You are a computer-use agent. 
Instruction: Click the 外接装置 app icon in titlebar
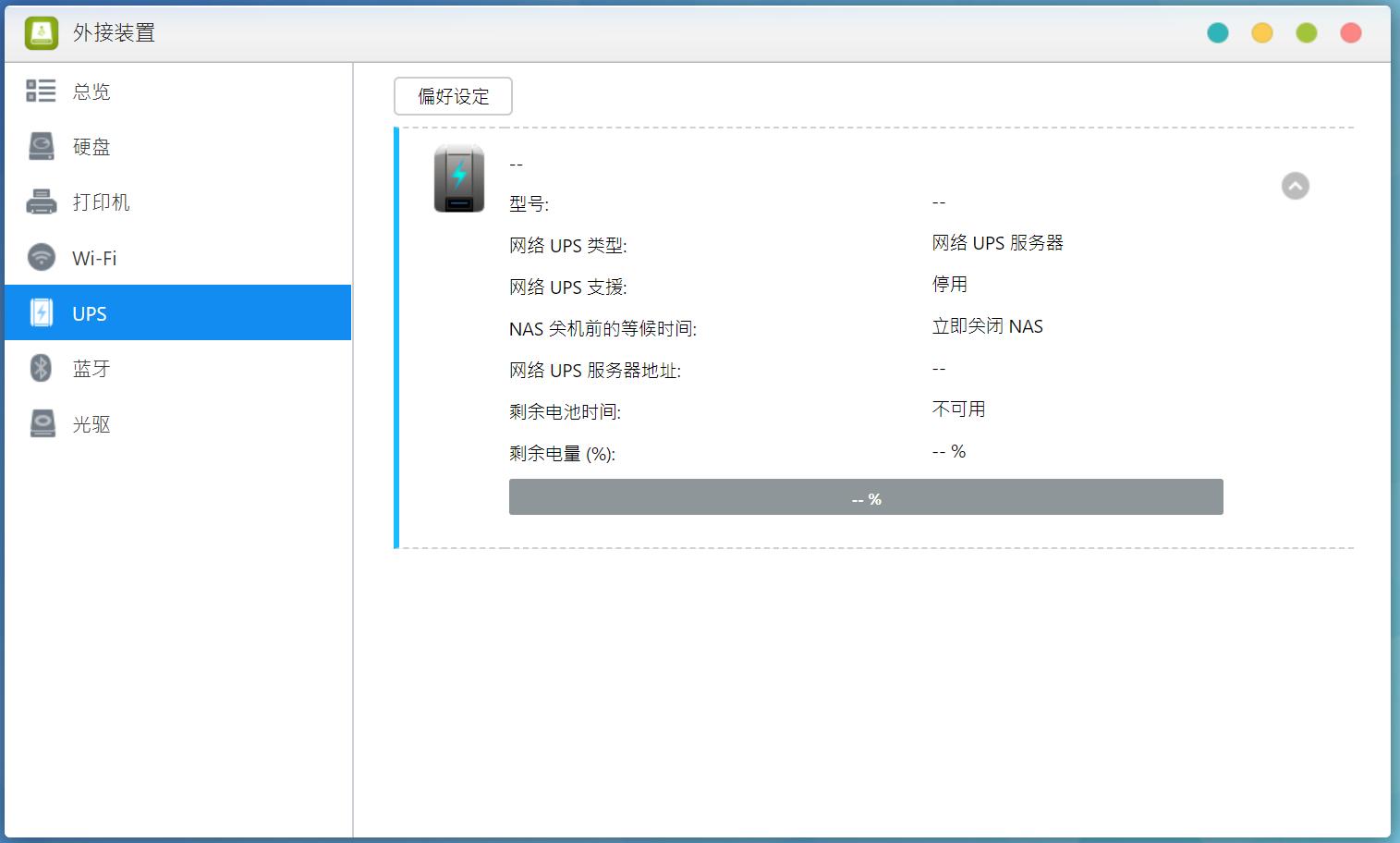(x=41, y=32)
